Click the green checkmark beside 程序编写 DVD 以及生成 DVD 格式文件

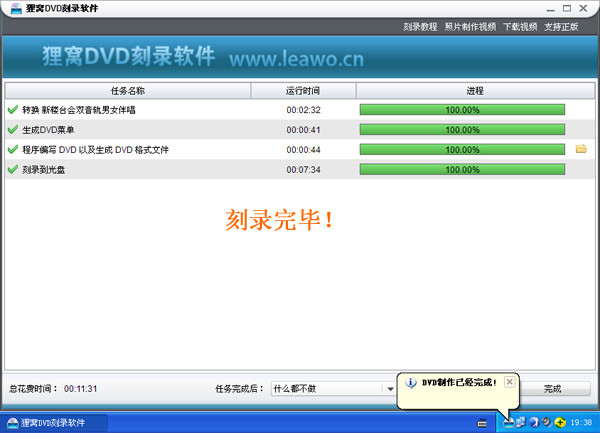click(13, 150)
